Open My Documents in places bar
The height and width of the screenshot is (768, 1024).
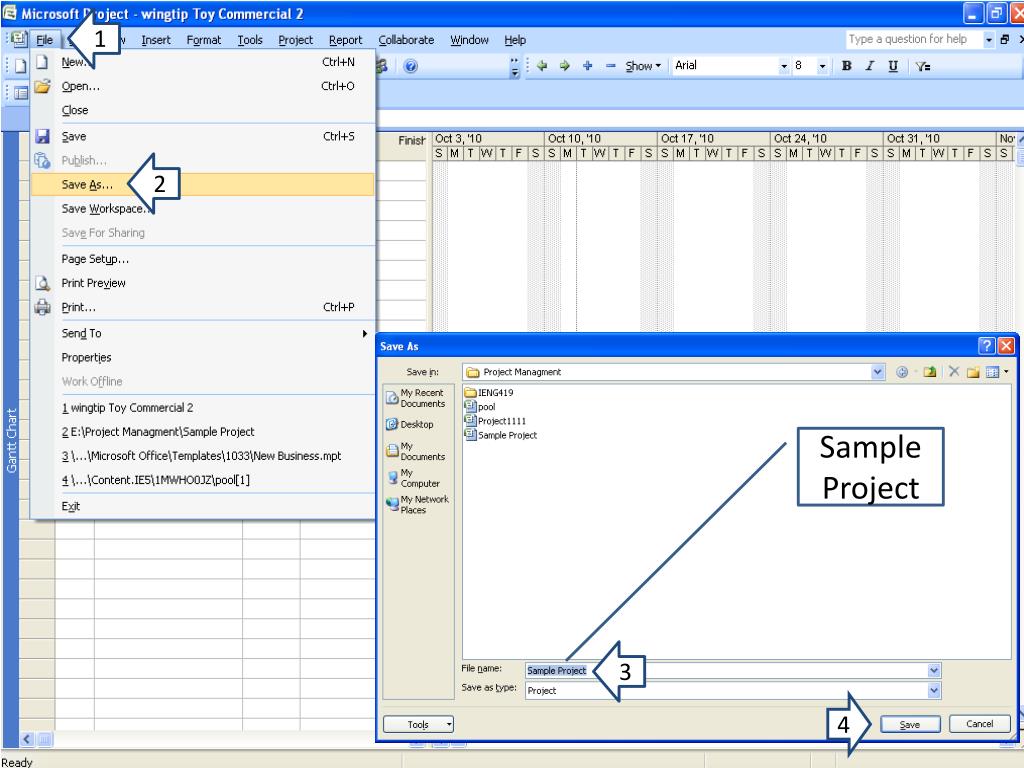(x=416, y=451)
